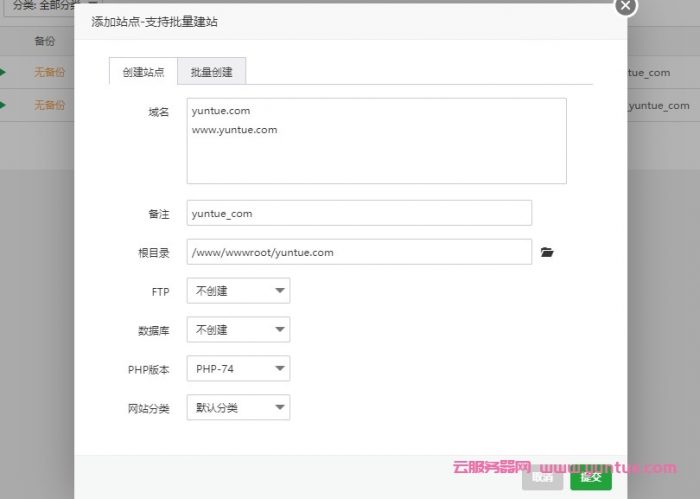The height and width of the screenshot is (499, 700).
Task: Open the 分类 filter dropdown behind the dialog
Action: point(50,6)
